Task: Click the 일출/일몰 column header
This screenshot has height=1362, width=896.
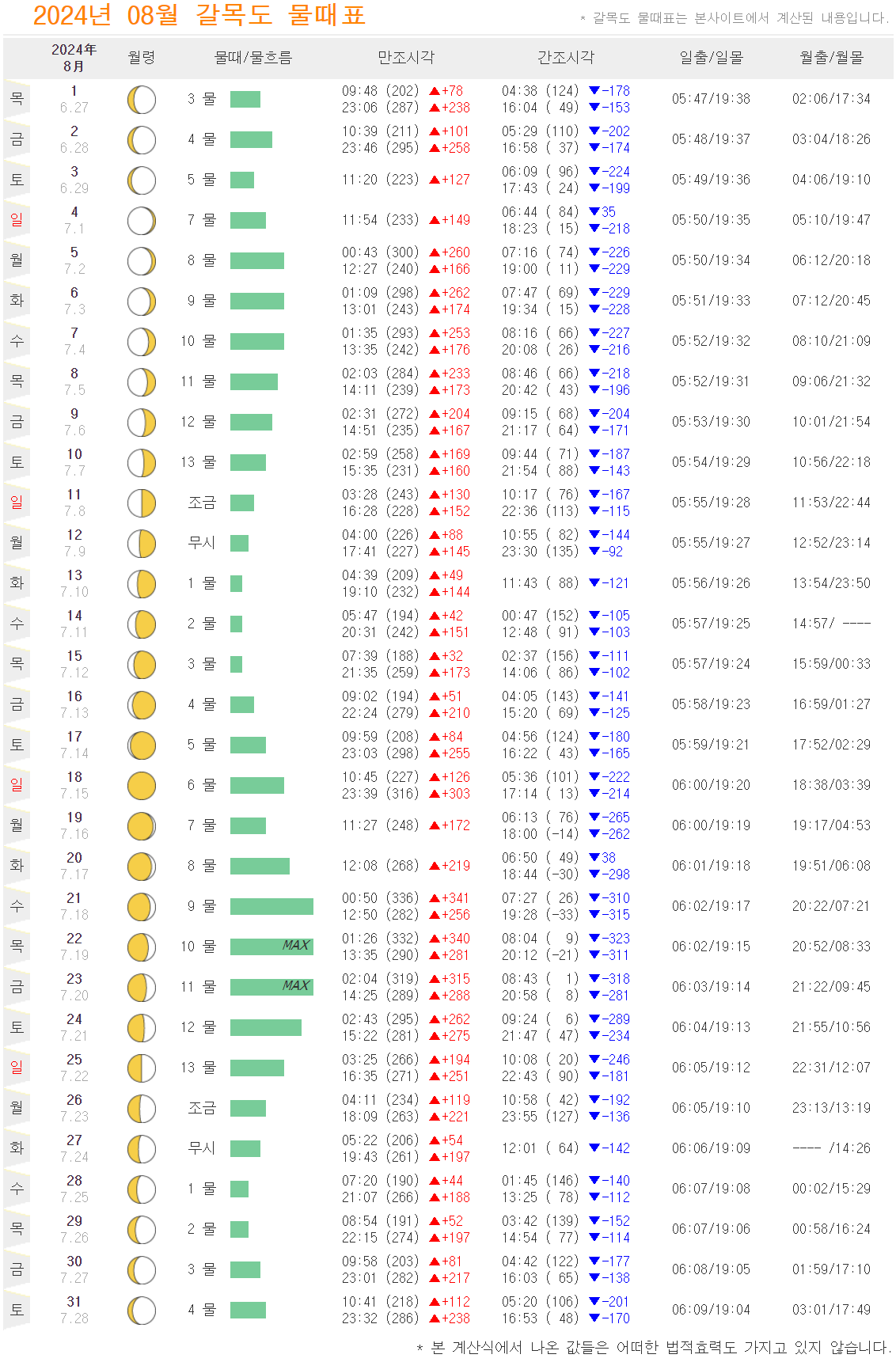Action: (712, 58)
